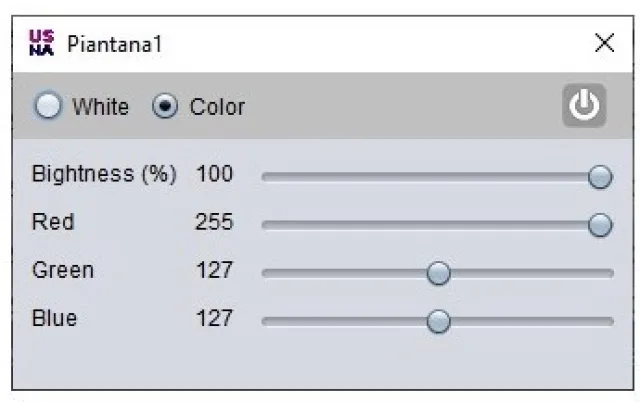Viewport: 640px width, 402px height.
Task: Click the far left of Red slider track
Action: coord(268,224)
